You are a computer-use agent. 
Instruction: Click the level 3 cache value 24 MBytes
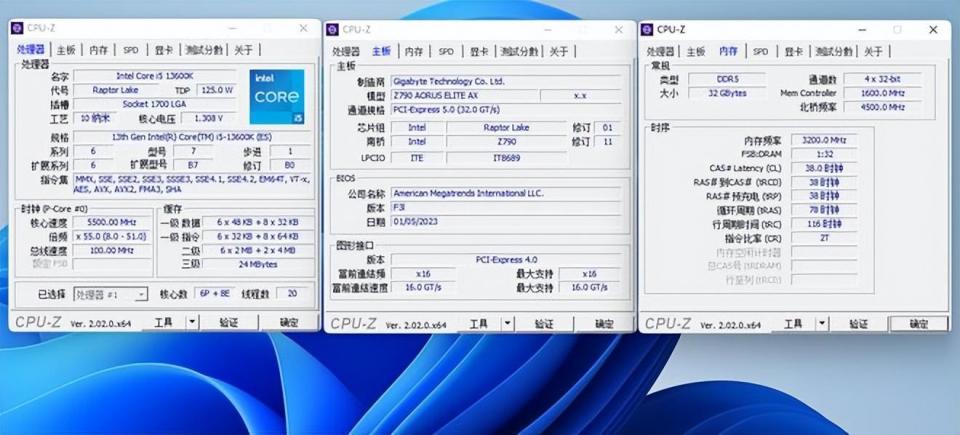pos(258,265)
